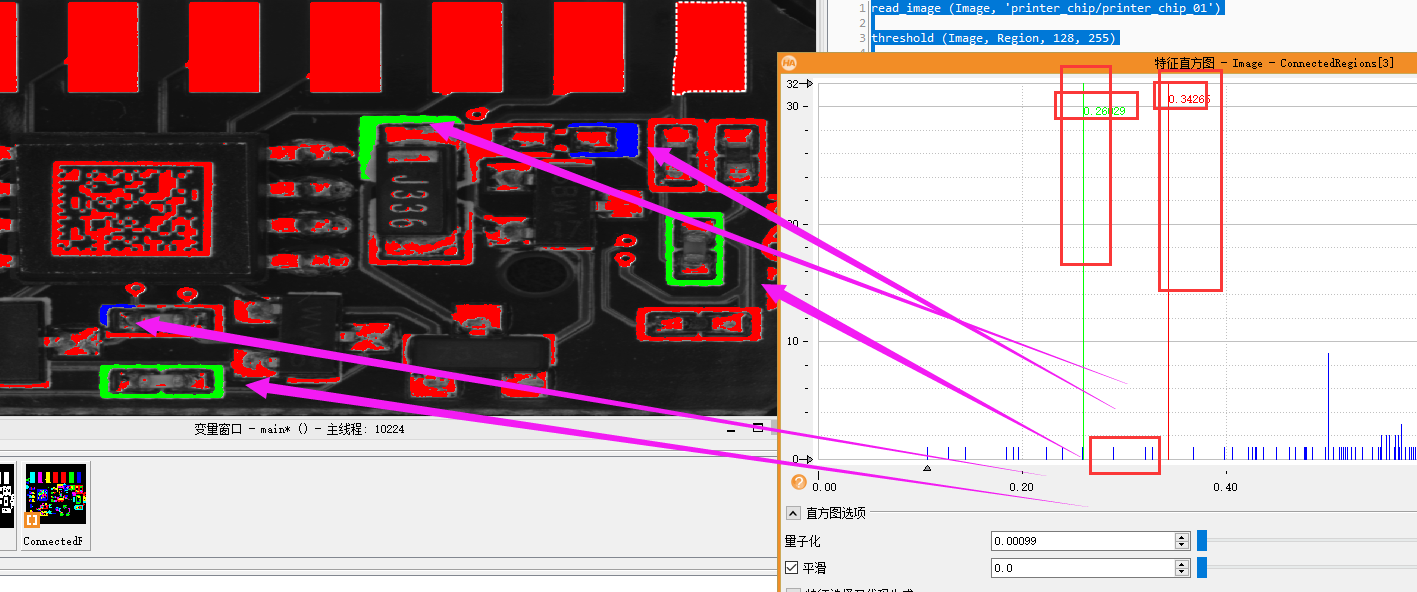Enable the 特征选择 checkbox at panel bottom
The height and width of the screenshot is (592, 1417).
794,590
